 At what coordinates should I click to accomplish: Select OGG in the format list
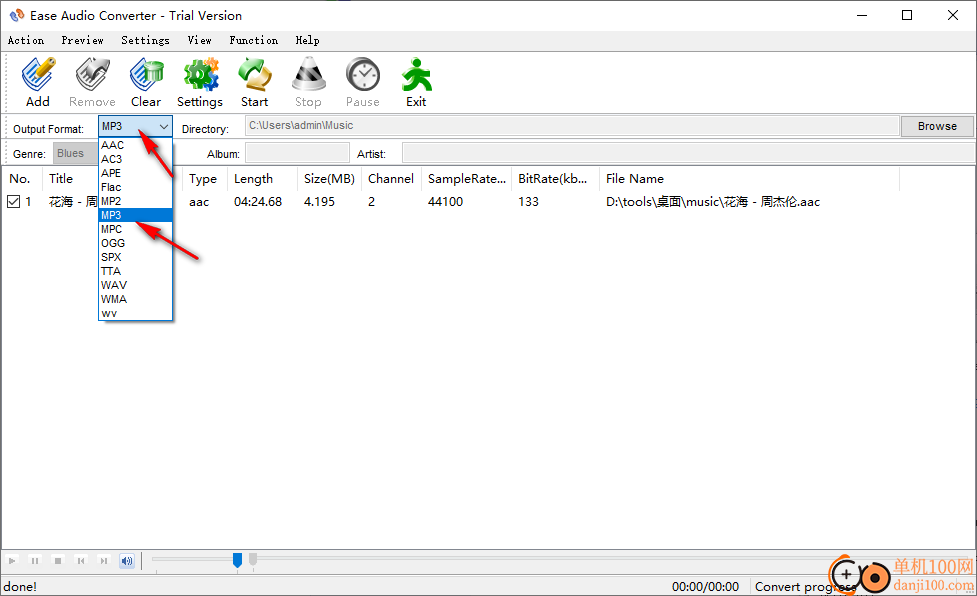[135, 243]
